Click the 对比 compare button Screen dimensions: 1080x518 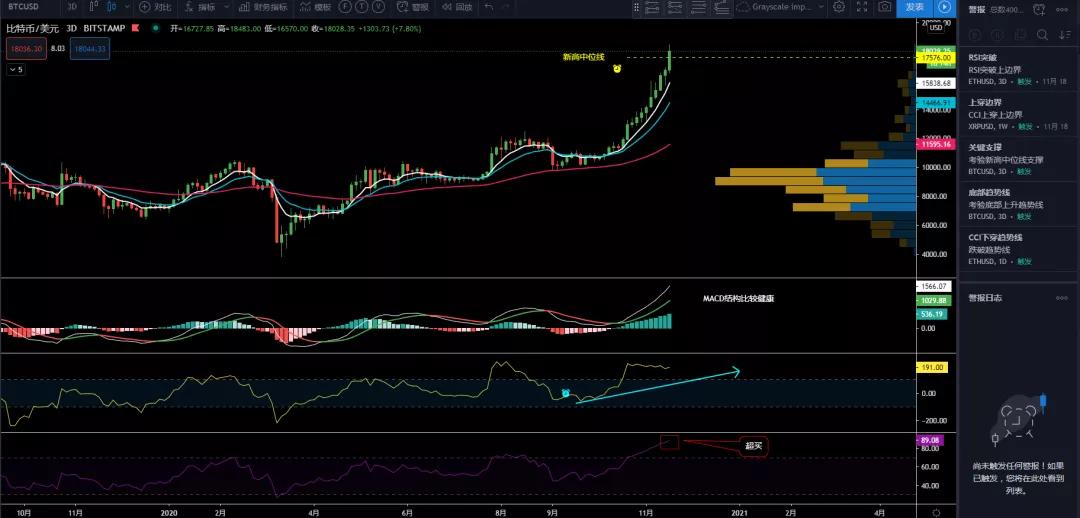[x=155, y=7]
